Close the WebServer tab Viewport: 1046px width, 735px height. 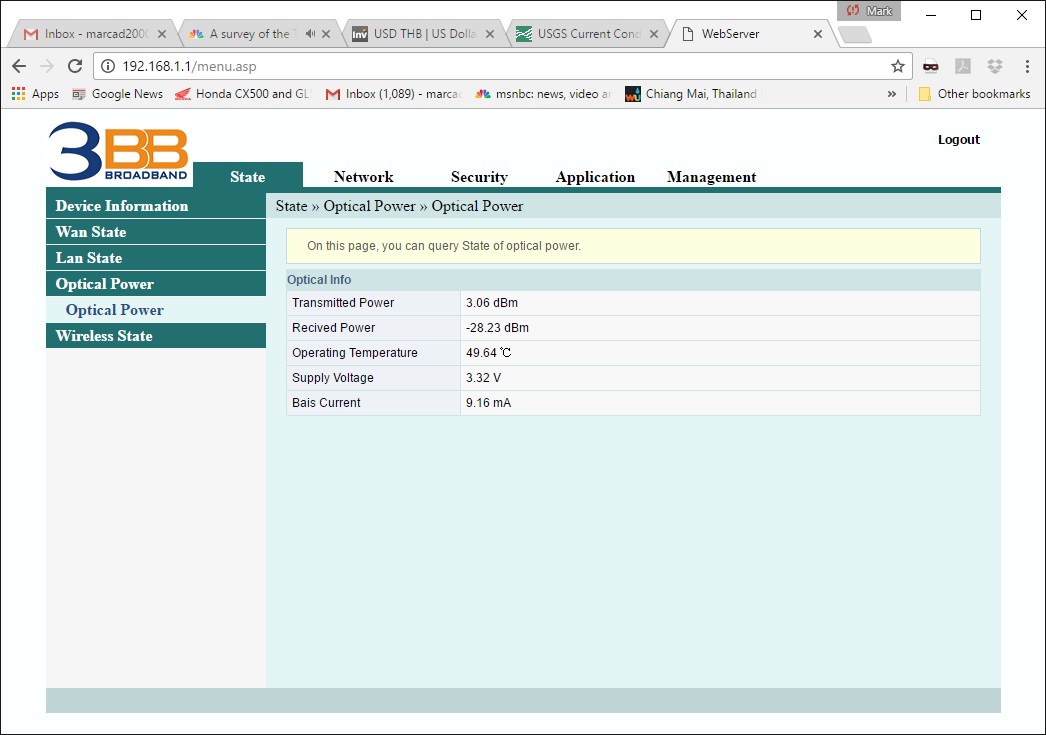pyautogui.click(x=818, y=34)
